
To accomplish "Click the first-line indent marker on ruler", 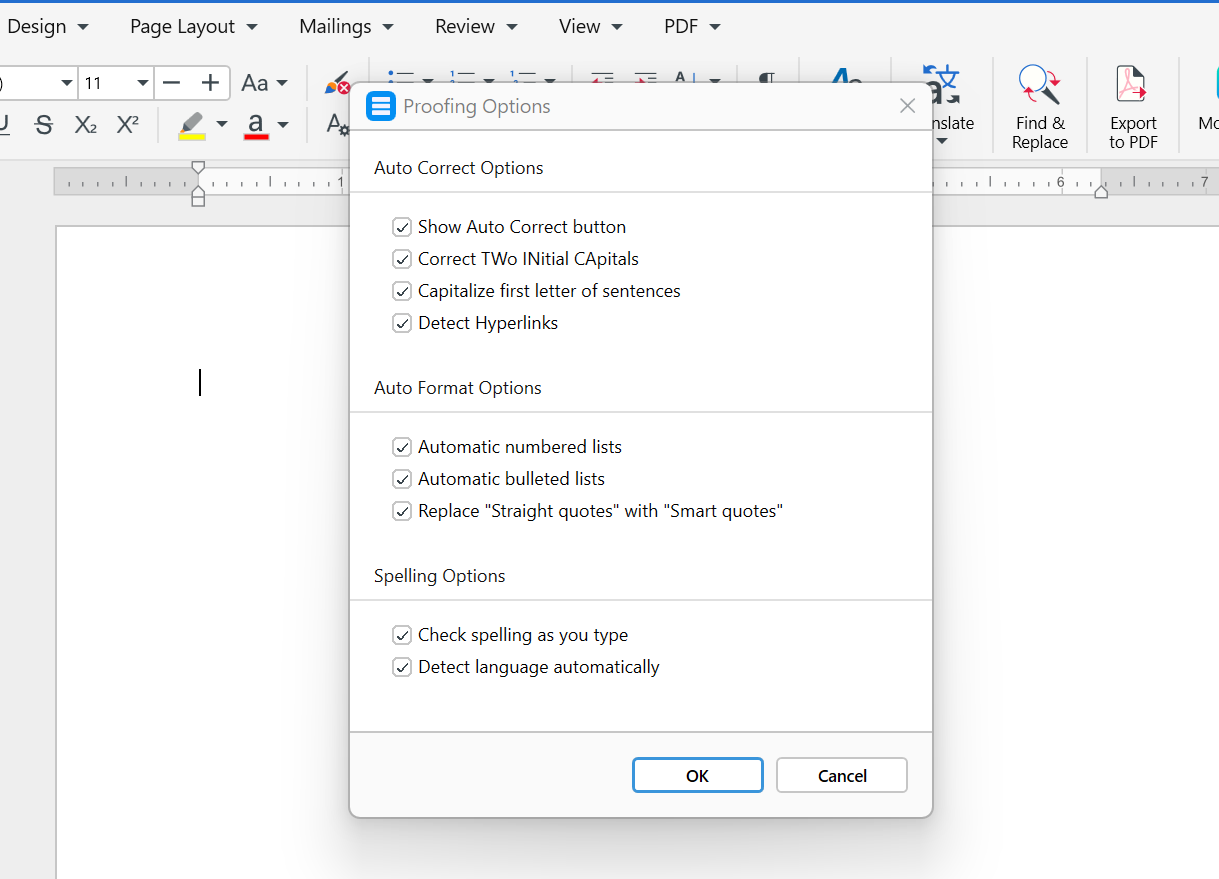I will 198,167.
